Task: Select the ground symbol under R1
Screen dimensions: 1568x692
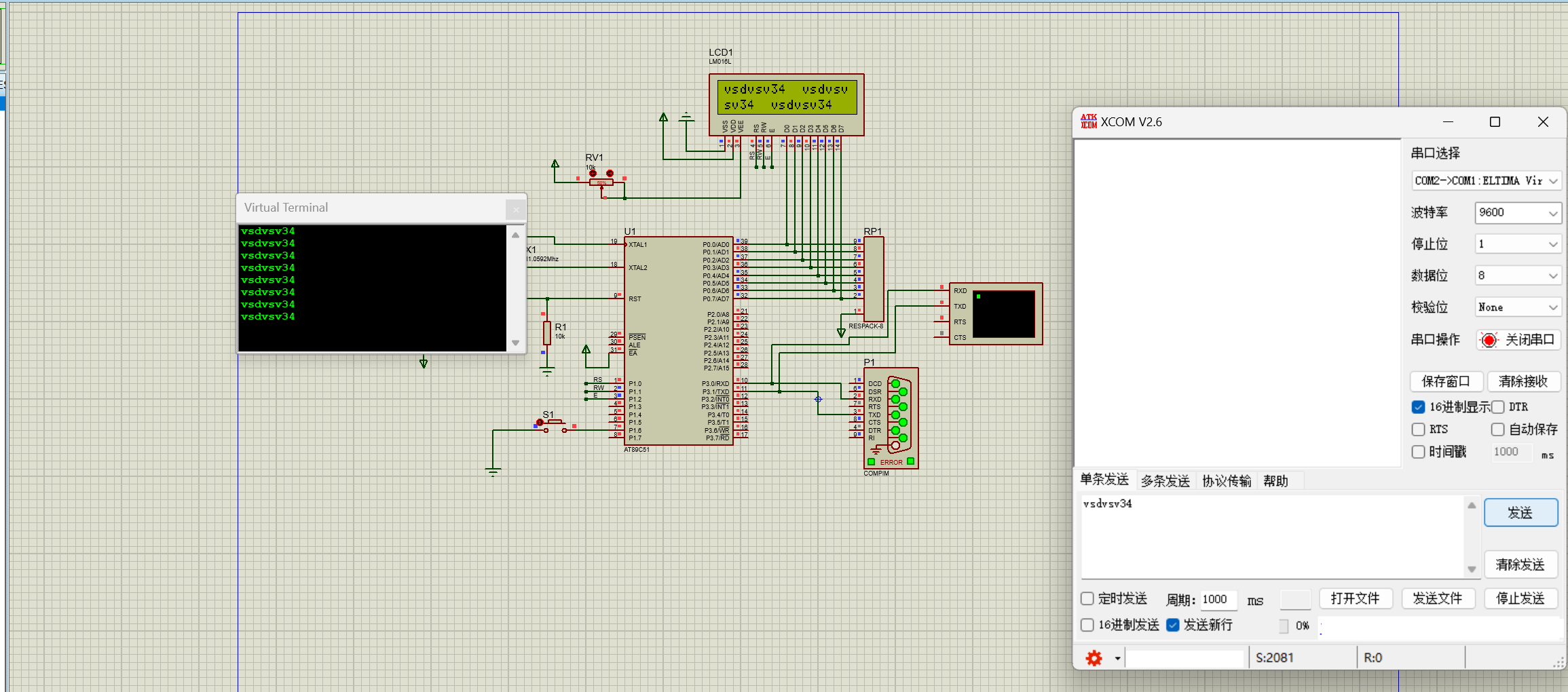Action: click(546, 371)
